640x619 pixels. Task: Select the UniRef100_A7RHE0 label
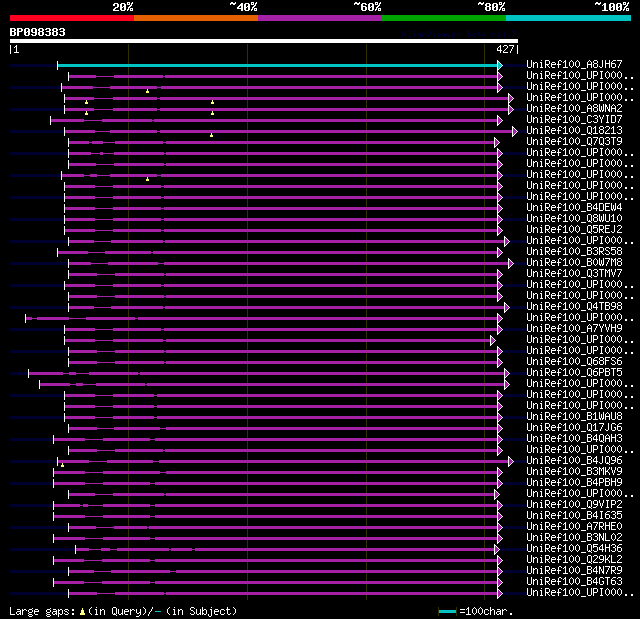[x=574, y=527]
